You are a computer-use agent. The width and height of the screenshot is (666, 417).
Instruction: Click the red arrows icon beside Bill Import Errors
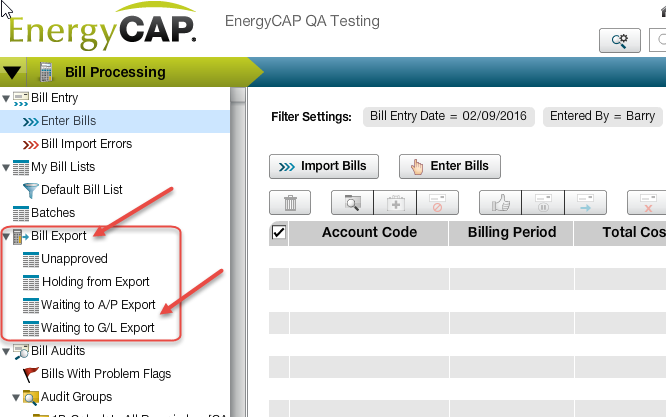[x=31, y=145]
